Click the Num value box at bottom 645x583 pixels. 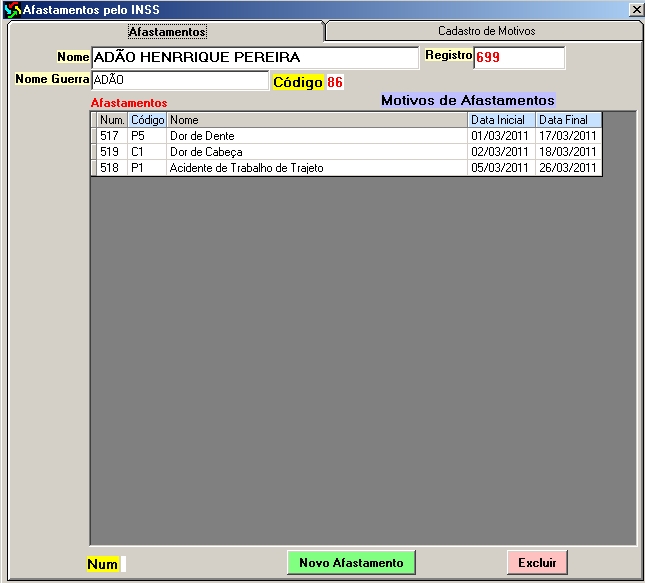(x=123, y=564)
